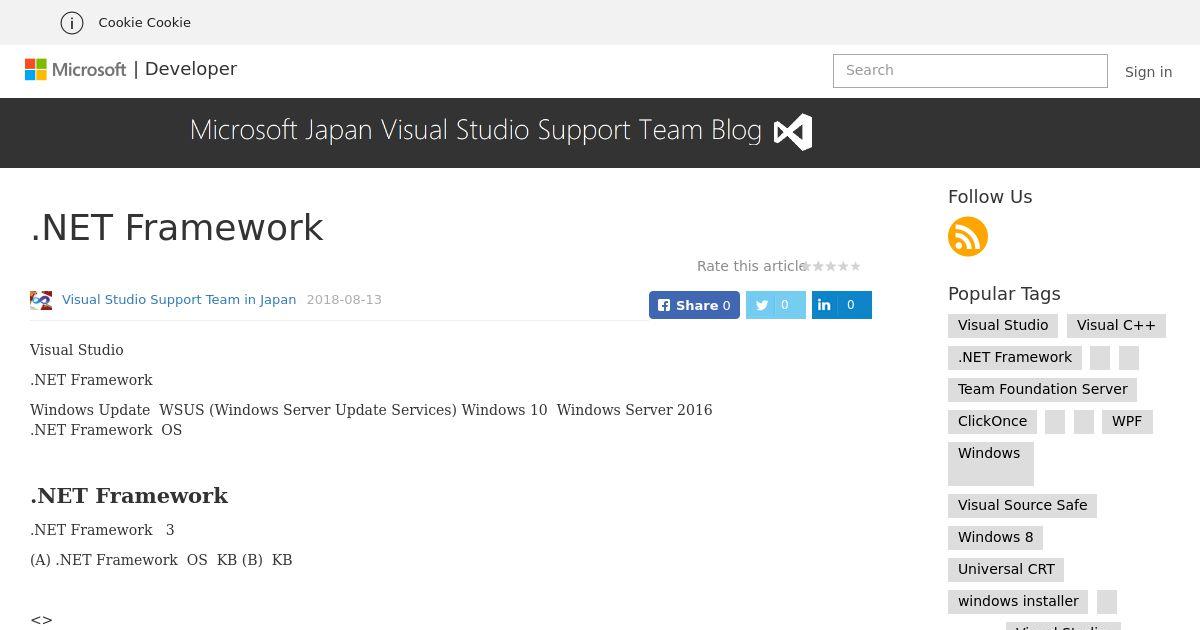The width and height of the screenshot is (1200, 630).
Task: Rate the article with the stars
Action: point(831,266)
